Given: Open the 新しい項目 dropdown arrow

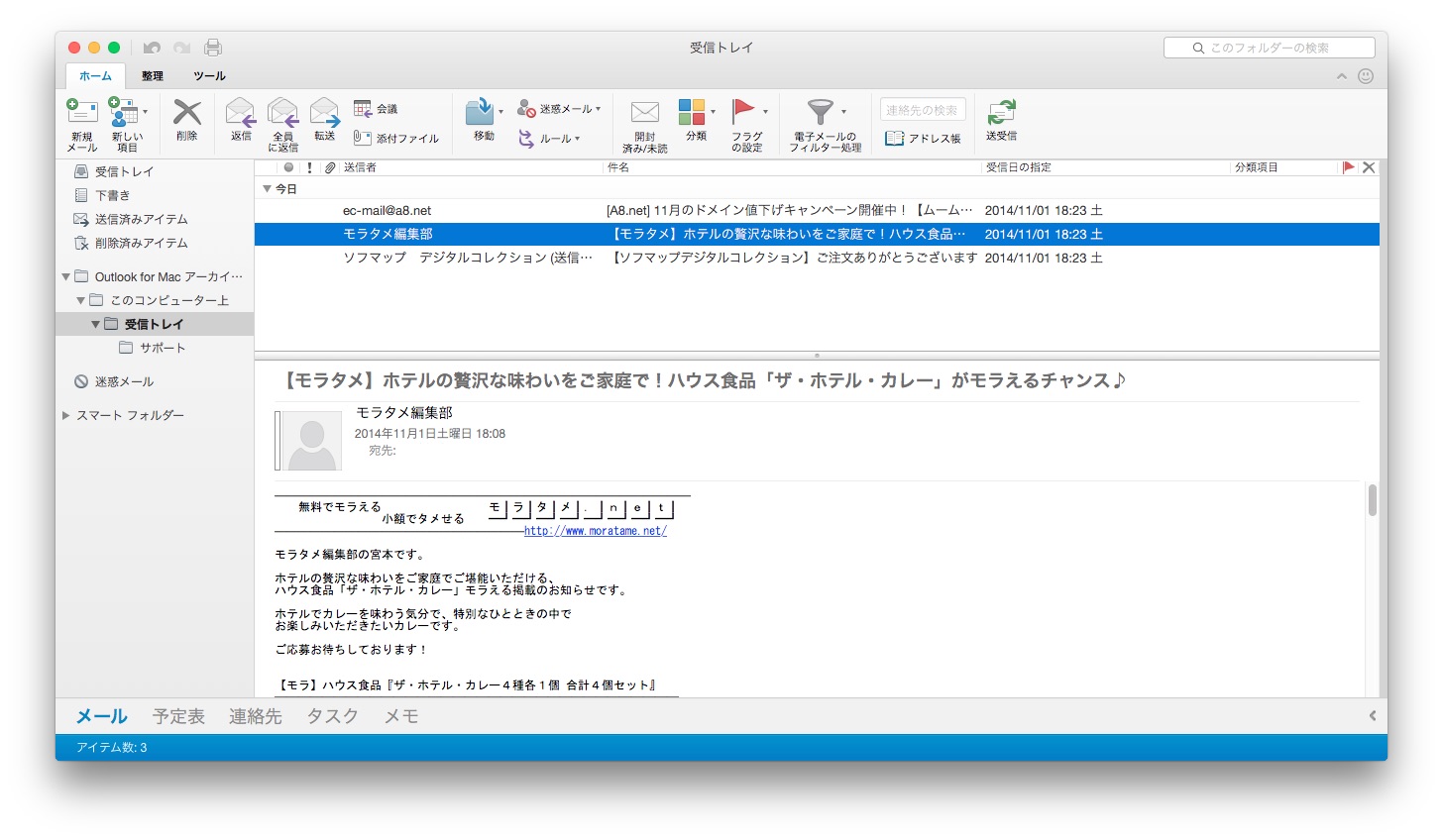Looking at the screenshot, I should point(146,112).
